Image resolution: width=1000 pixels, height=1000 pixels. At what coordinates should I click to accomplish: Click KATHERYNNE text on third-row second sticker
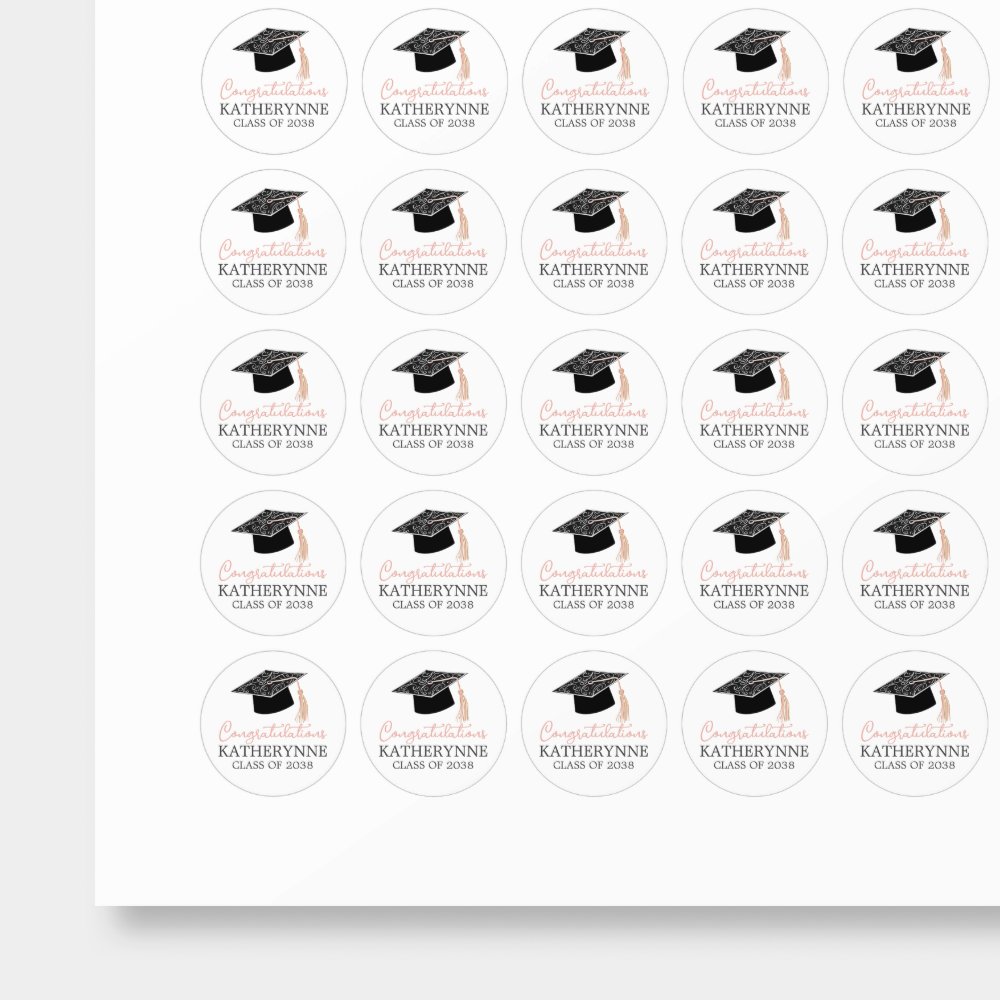434,430
